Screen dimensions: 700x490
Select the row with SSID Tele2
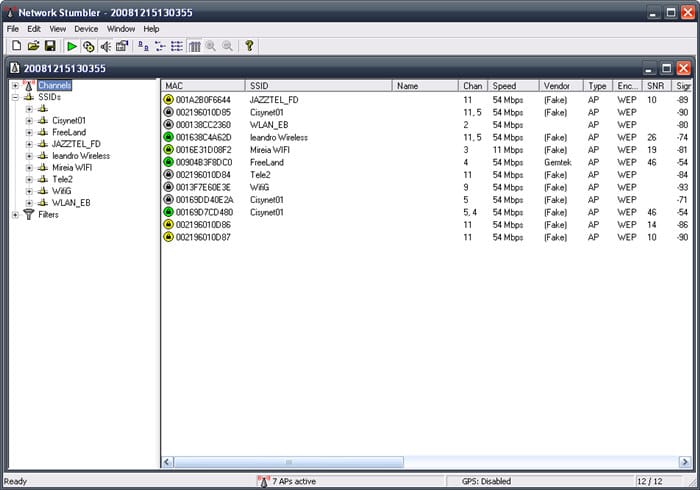(426, 174)
